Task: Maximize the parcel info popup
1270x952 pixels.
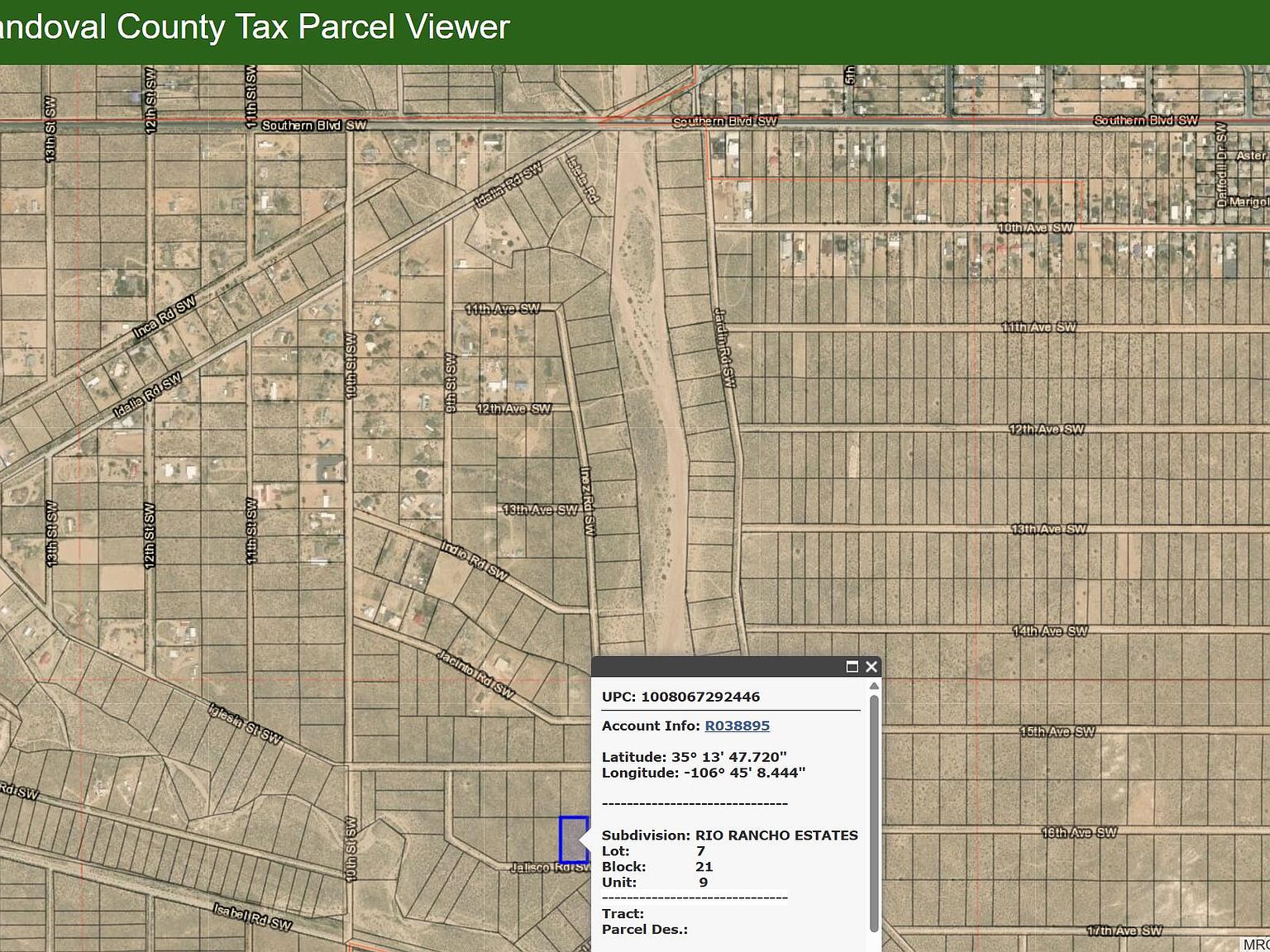Action: point(852,667)
